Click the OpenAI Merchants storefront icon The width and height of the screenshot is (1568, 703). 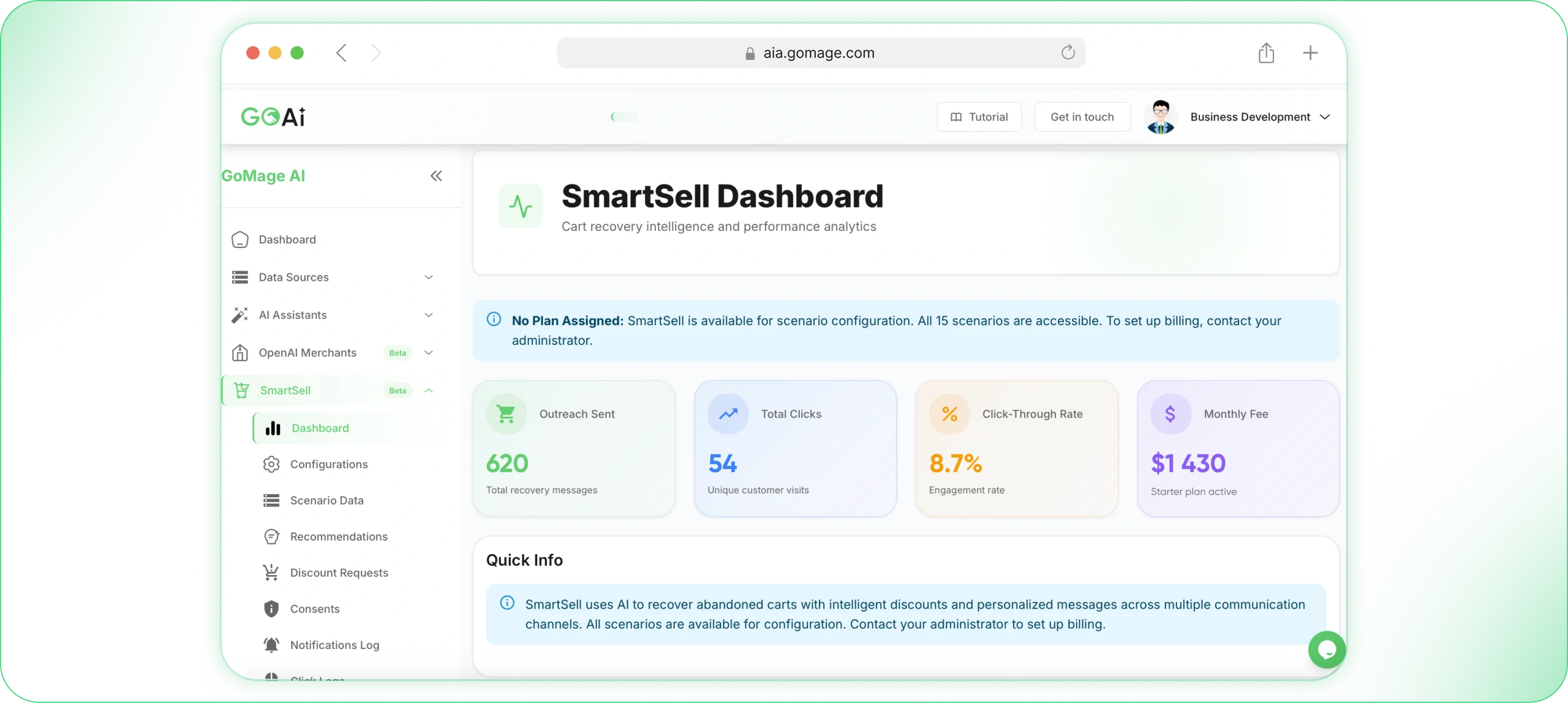(240, 353)
